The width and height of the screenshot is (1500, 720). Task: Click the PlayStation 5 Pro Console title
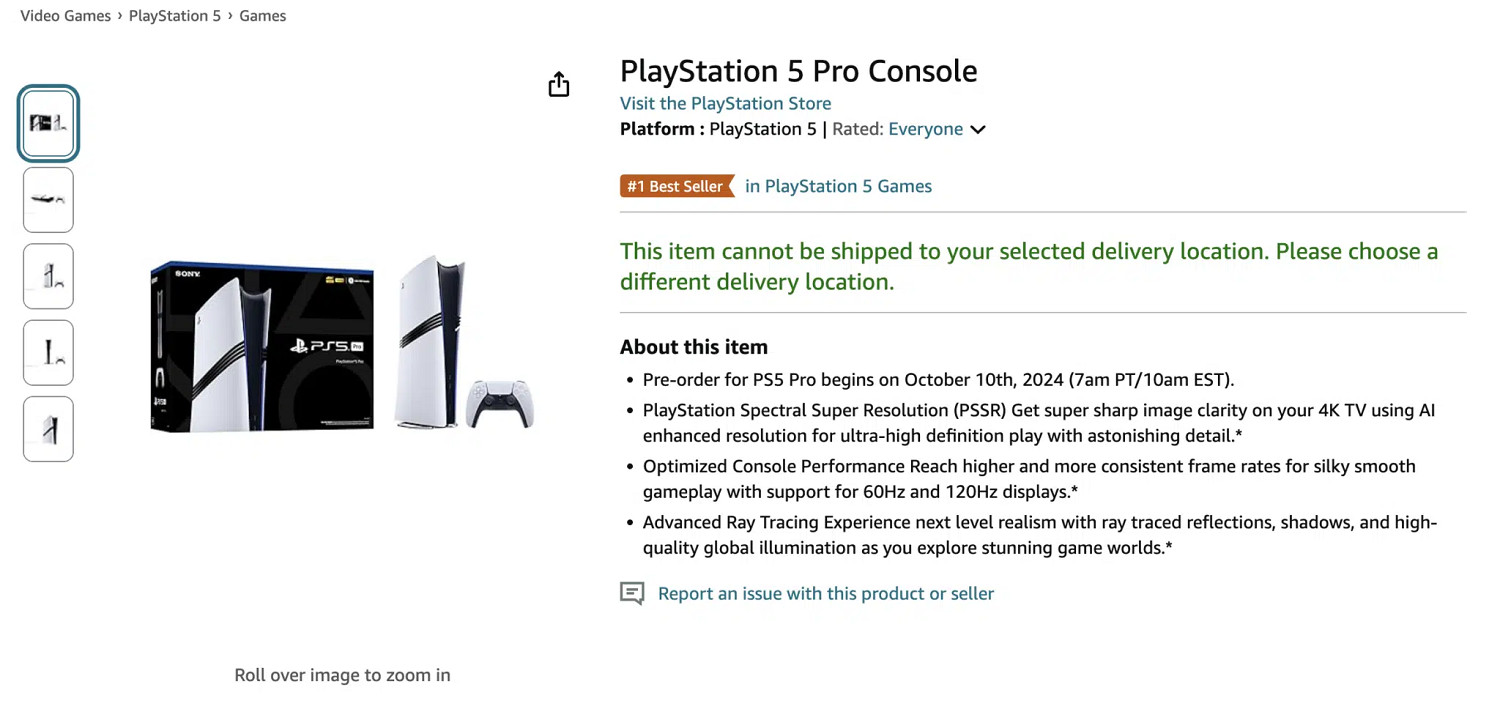(798, 70)
